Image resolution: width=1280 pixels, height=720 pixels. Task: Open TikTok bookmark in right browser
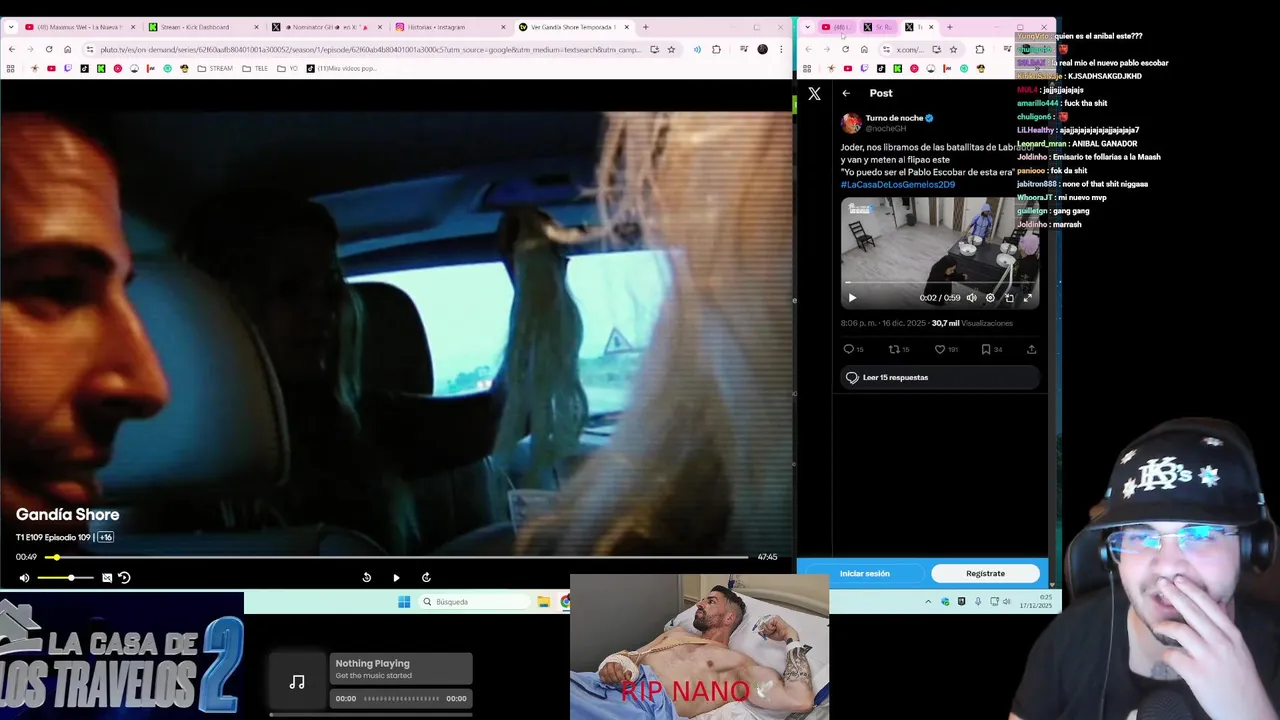[881, 69]
